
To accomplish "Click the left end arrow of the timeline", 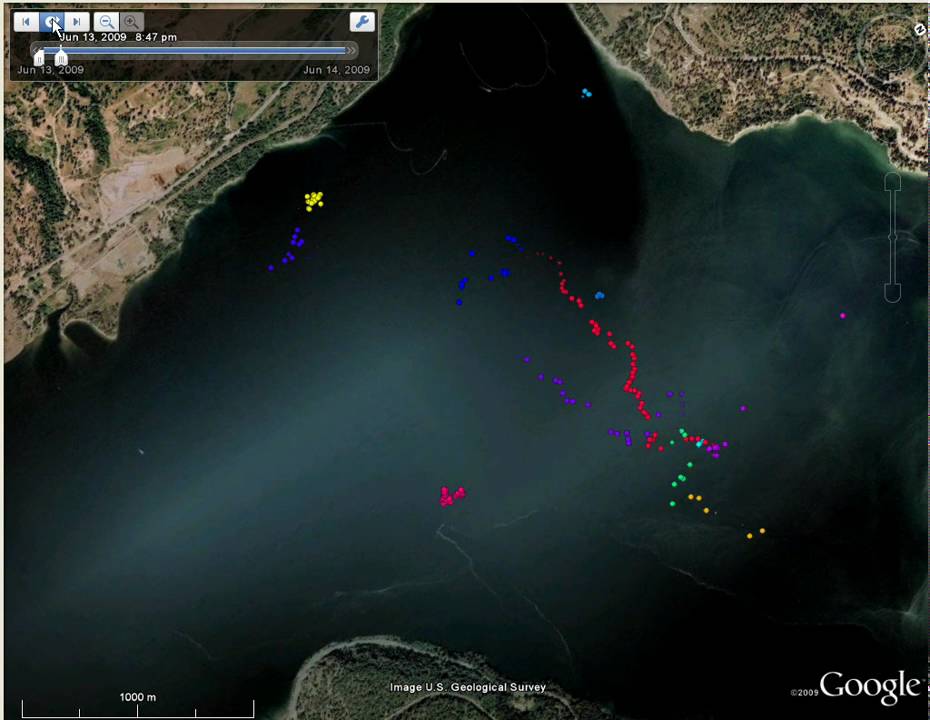I will point(36,50).
